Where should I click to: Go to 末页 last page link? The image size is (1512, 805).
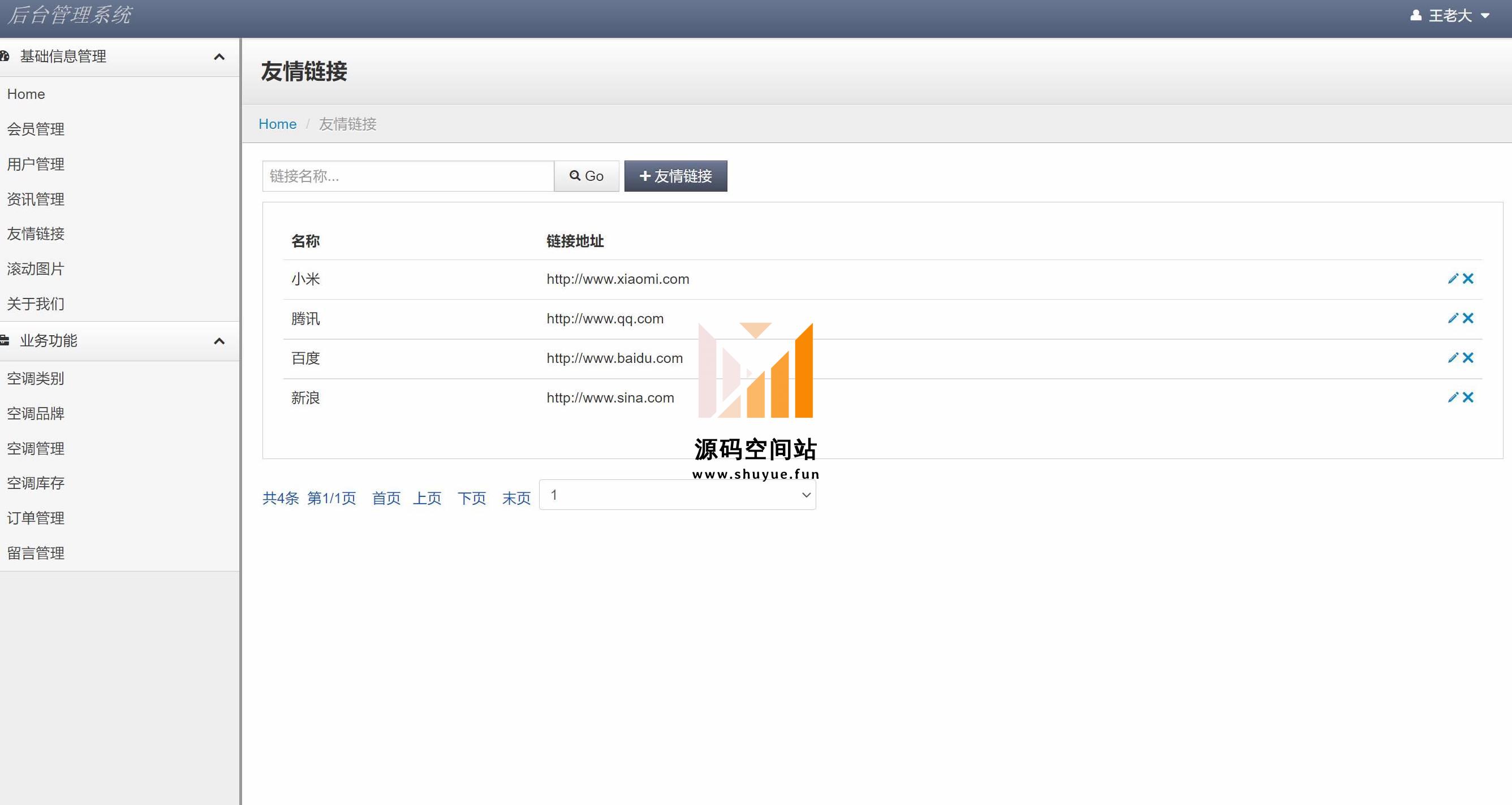point(516,498)
